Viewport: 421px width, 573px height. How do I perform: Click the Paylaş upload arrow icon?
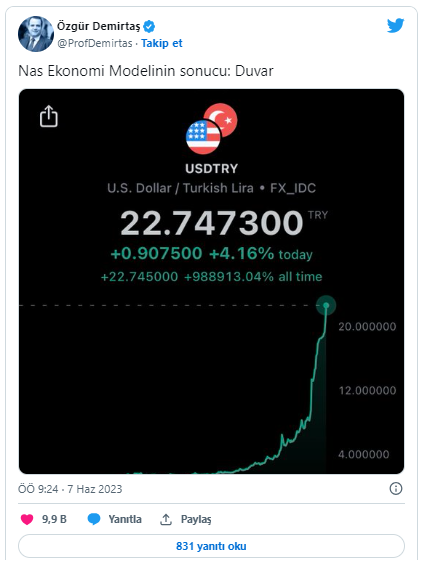point(166,519)
